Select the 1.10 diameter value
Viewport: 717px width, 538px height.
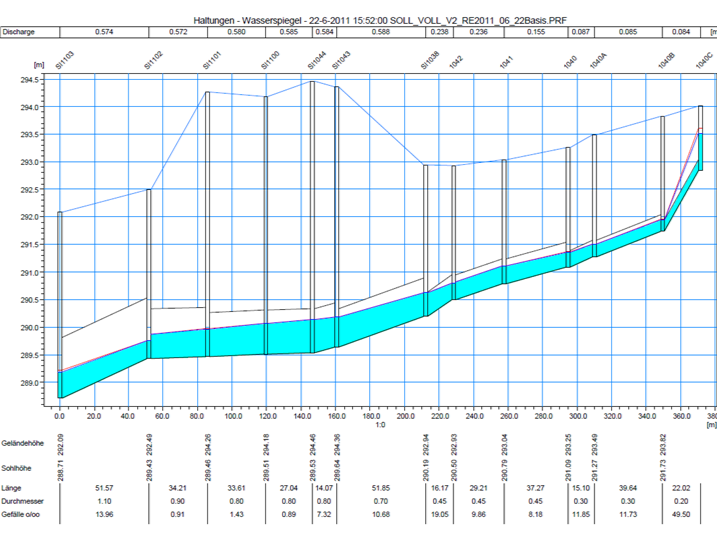(x=103, y=499)
